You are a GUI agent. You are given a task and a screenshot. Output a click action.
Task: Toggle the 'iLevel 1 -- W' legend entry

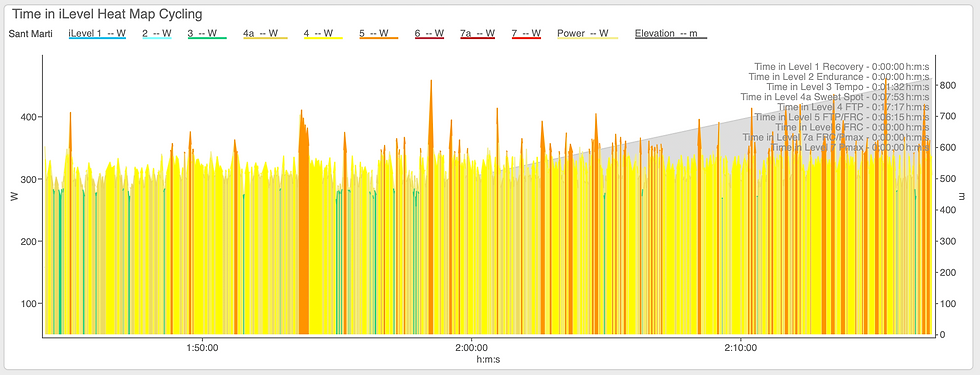point(97,33)
